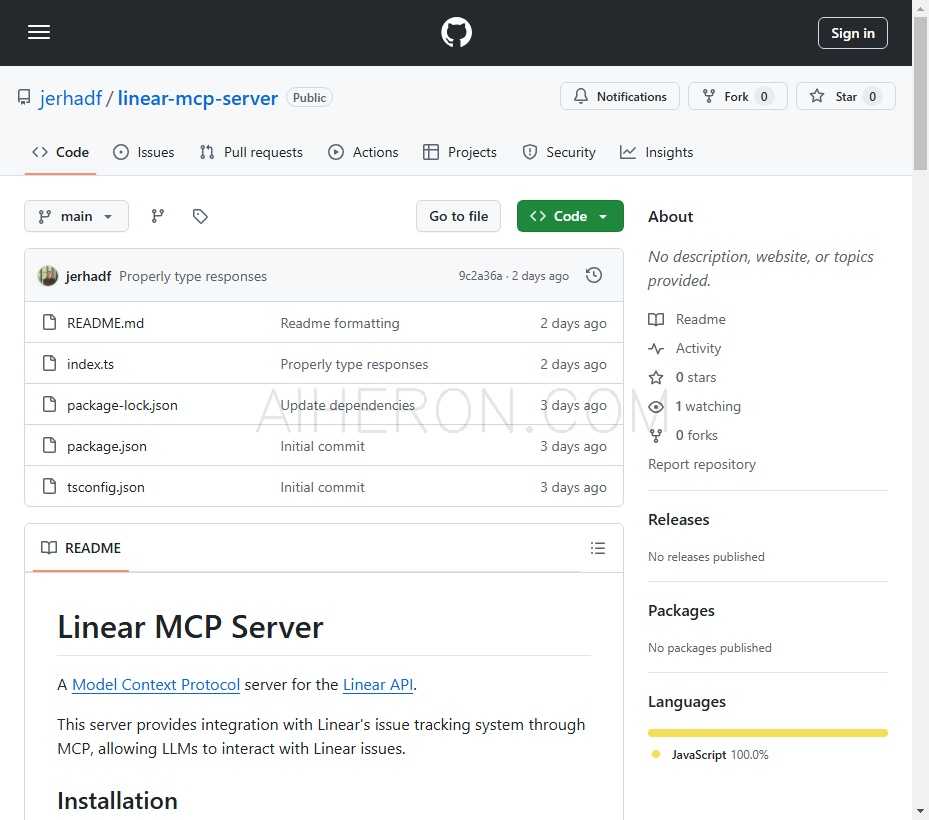Follow the Model Context Protocol link
This screenshot has width=929, height=820.
click(156, 685)
